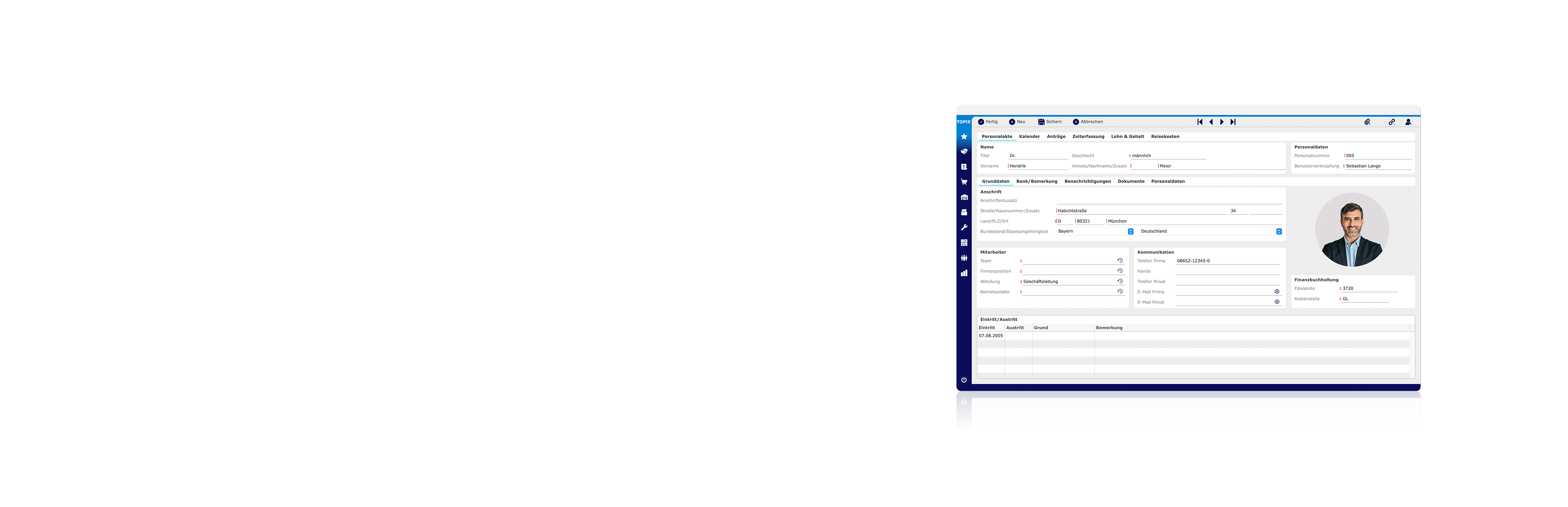Screen dimensions: 1568x507
Task: Open the Bank/Bemerkung tab
Action: coord(1036,181)
